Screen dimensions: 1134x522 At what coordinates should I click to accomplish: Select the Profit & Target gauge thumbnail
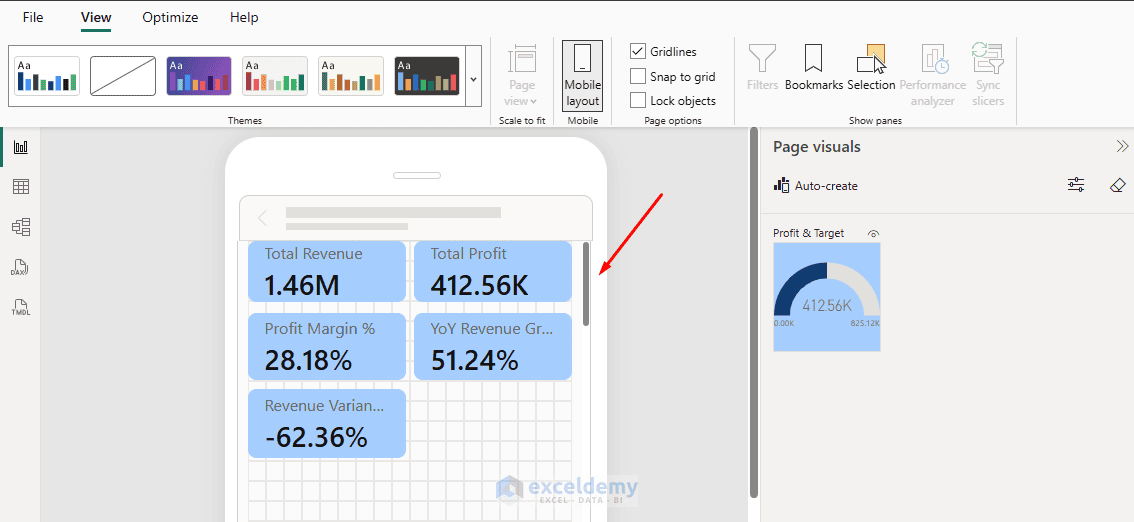(x=827, y=297)
